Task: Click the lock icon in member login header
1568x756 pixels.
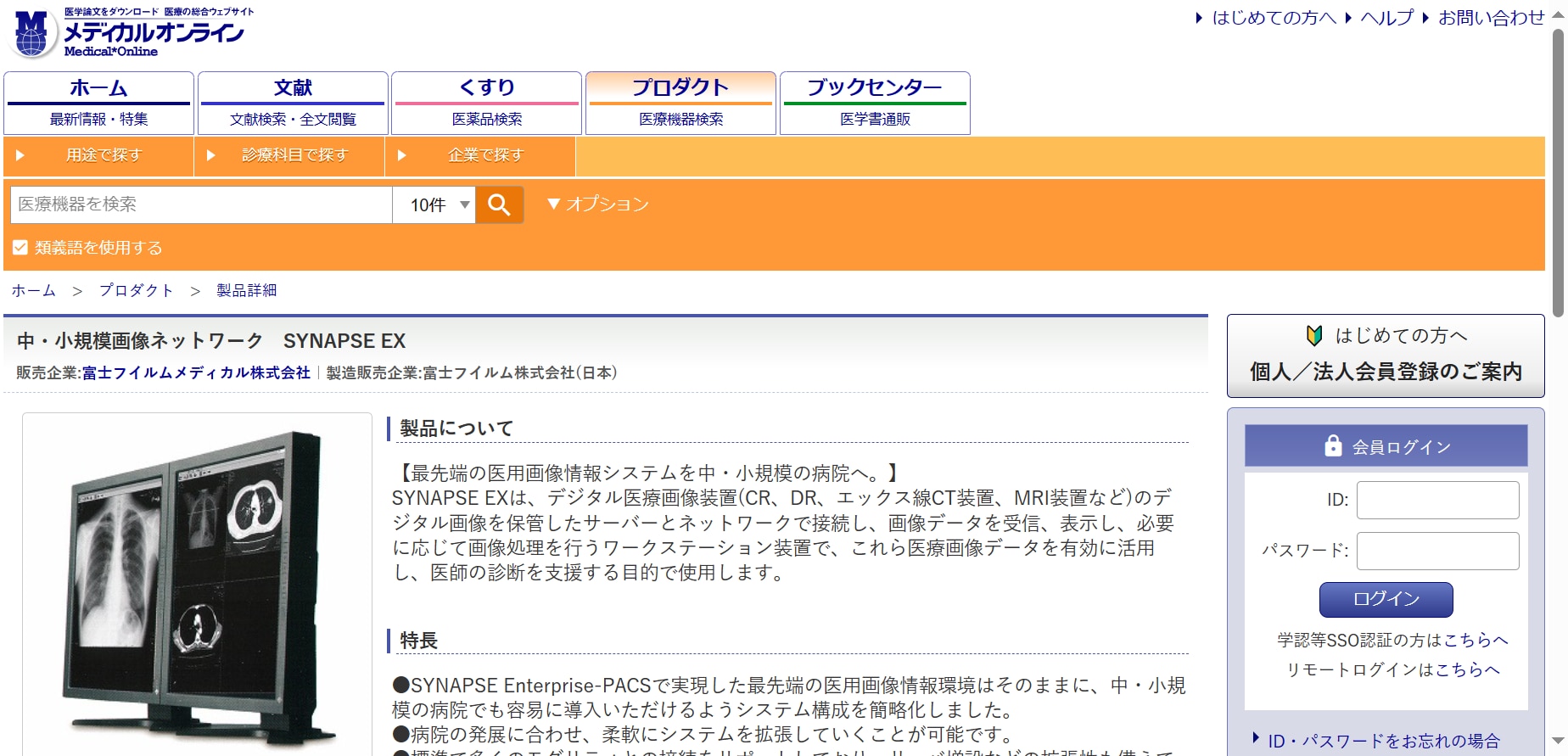Action: 1333,446
